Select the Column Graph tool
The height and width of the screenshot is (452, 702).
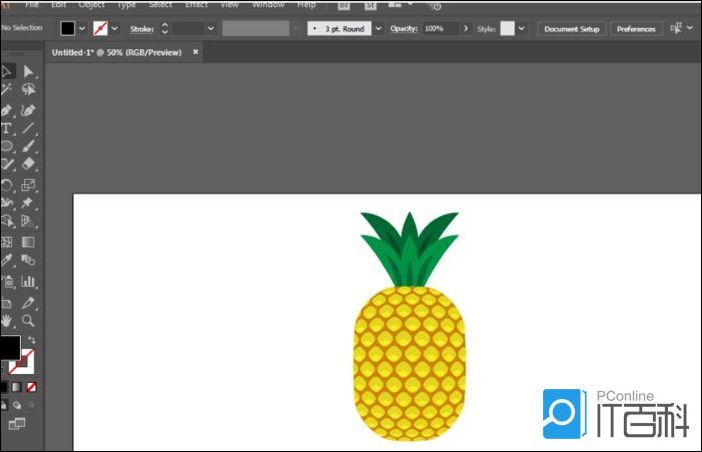pyautogui.click(x=28, y=281)
